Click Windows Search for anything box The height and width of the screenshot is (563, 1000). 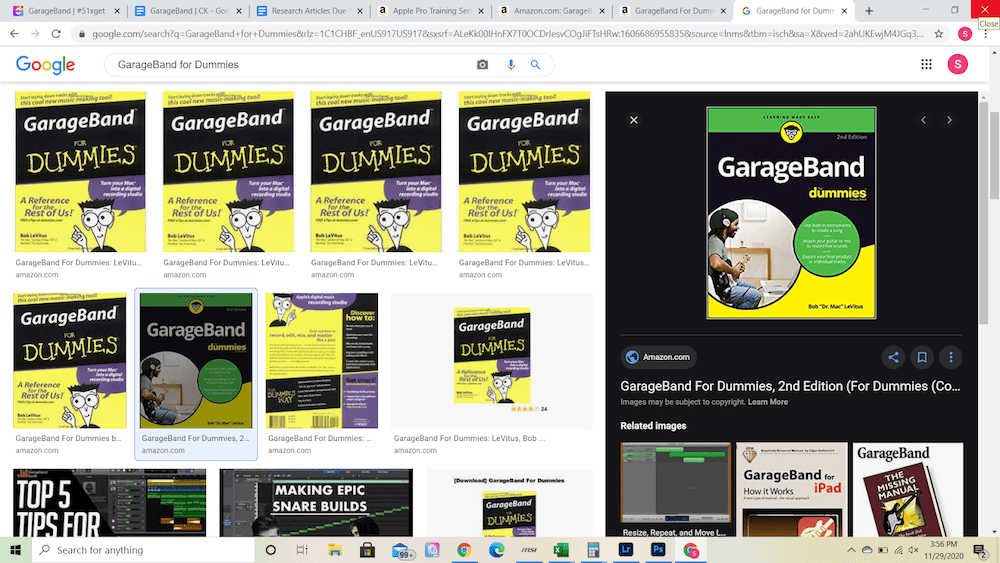point(143,550)
